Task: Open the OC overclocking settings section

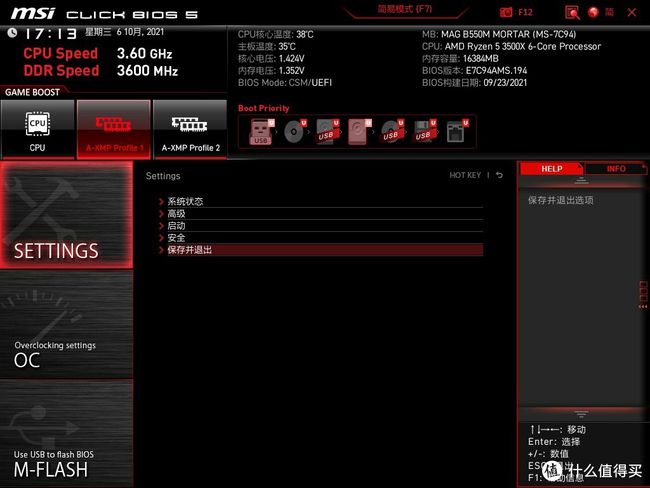Action: [x=66, y=325]
